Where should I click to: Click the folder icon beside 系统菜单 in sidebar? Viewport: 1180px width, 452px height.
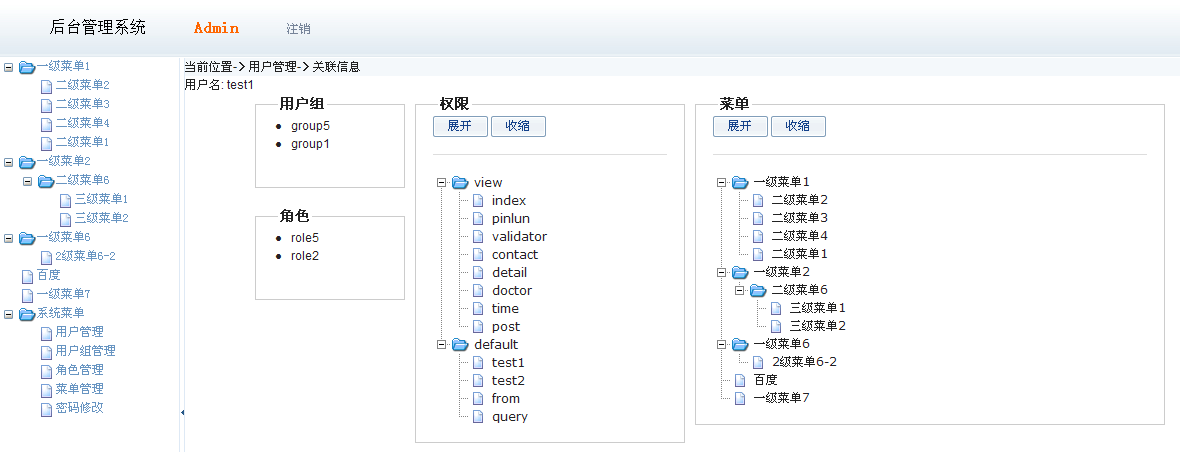(27, 314)
